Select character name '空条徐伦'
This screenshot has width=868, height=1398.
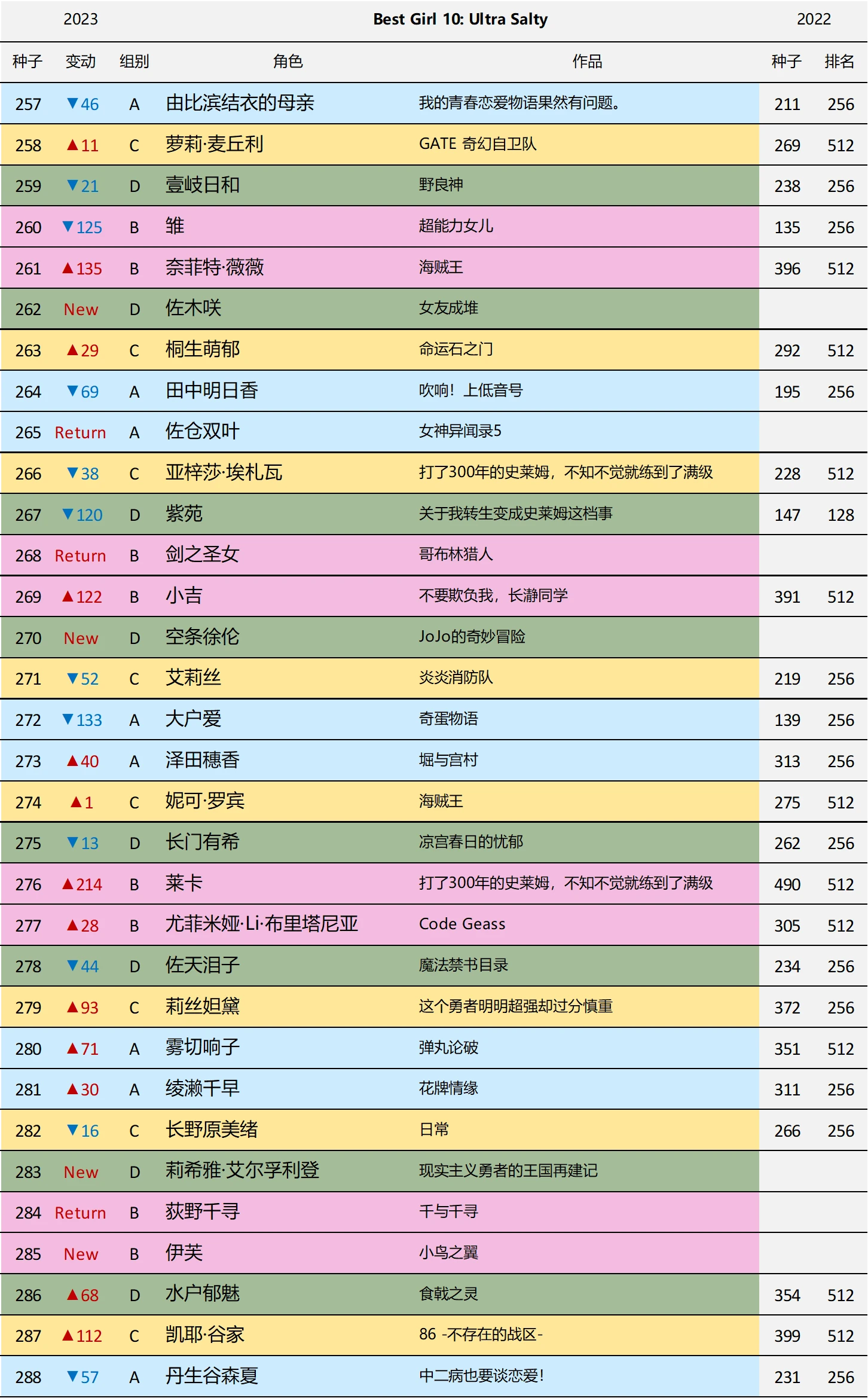[202, 637]
